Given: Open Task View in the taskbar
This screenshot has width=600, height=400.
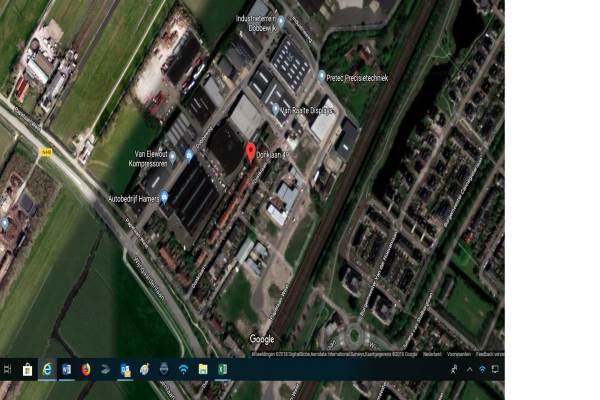Looking at the screenshot, I should coord(7,369).
